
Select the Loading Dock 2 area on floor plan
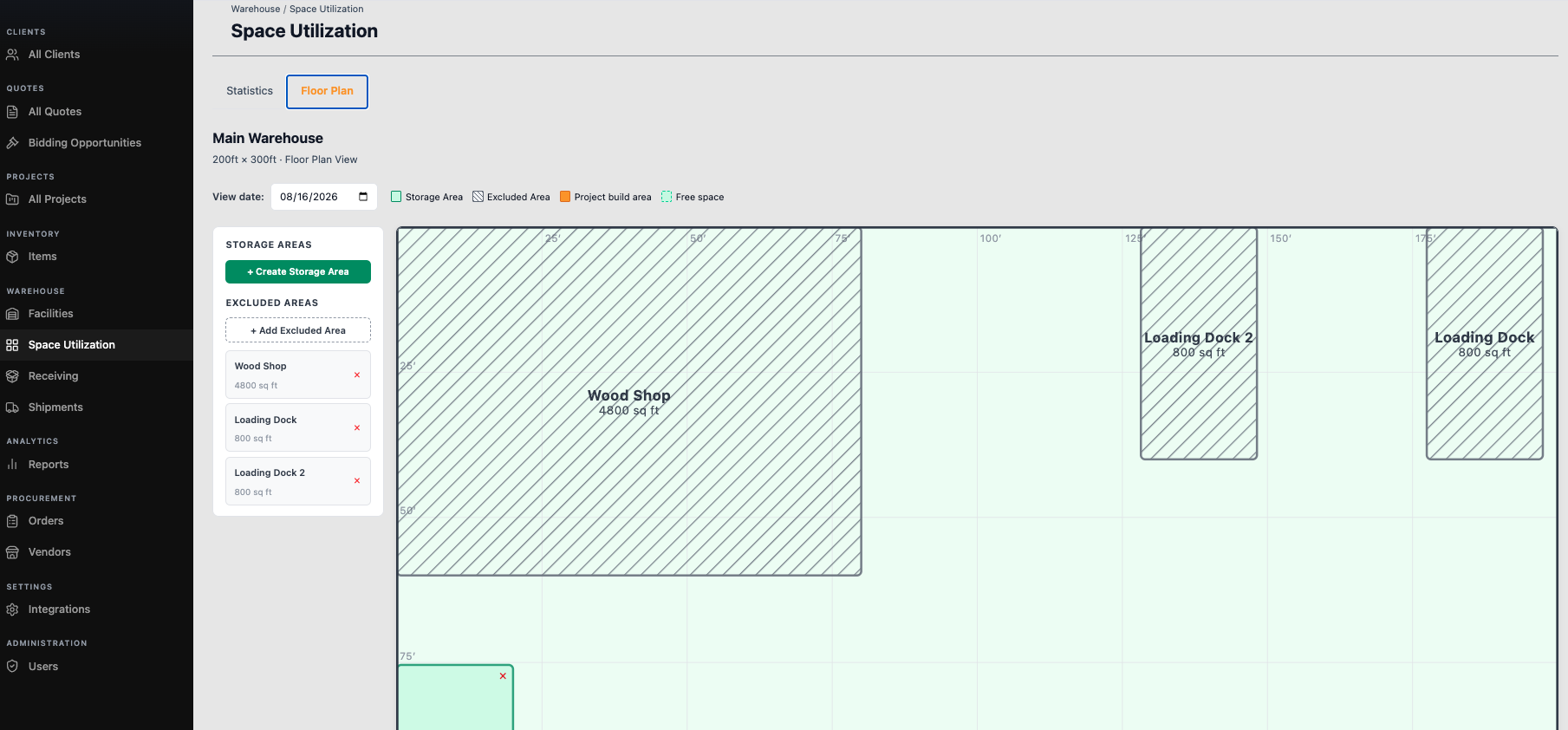click(1199, 343)
